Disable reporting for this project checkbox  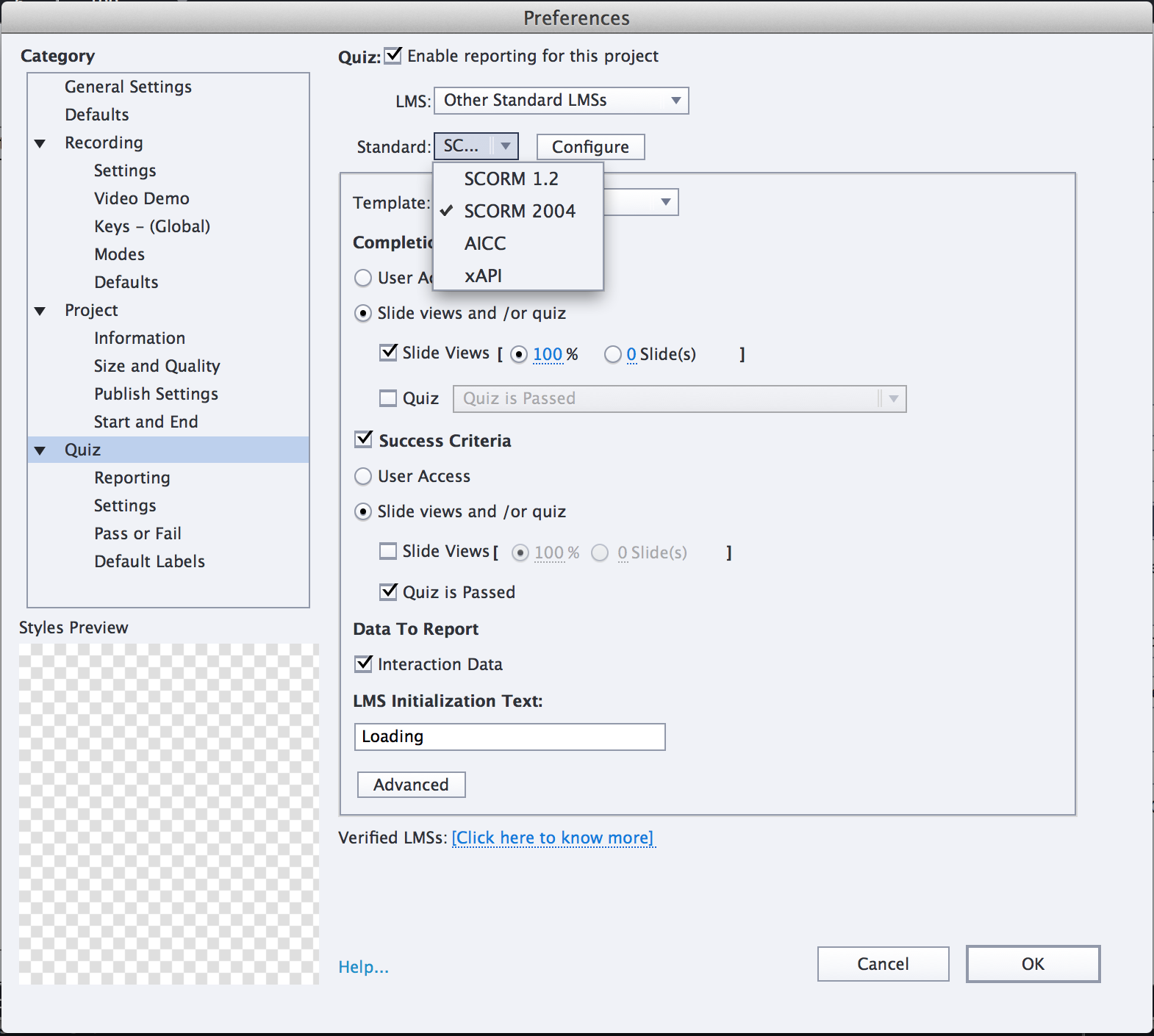tap(394, 56)
